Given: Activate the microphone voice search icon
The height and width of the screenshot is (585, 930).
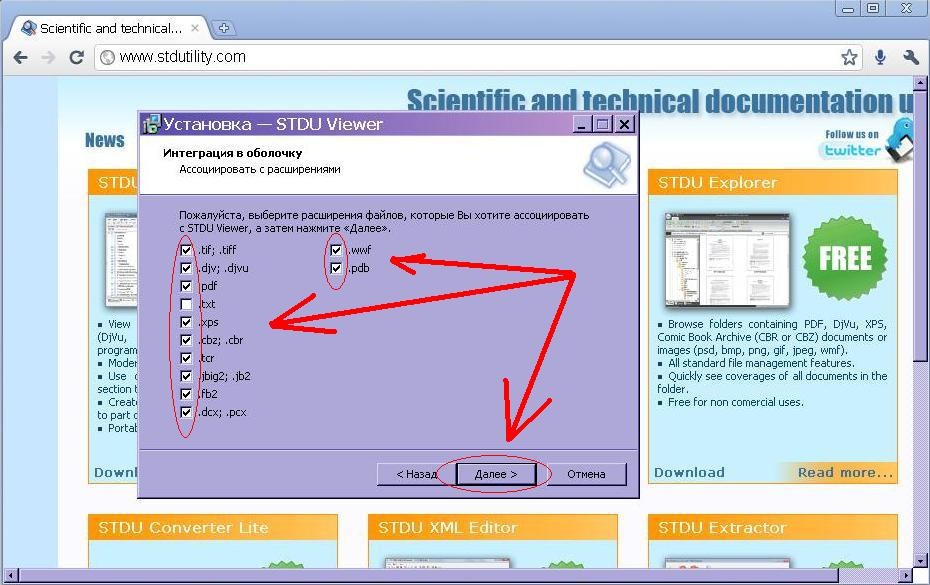Looking at the screenshot, I should (x=880, y=58).
